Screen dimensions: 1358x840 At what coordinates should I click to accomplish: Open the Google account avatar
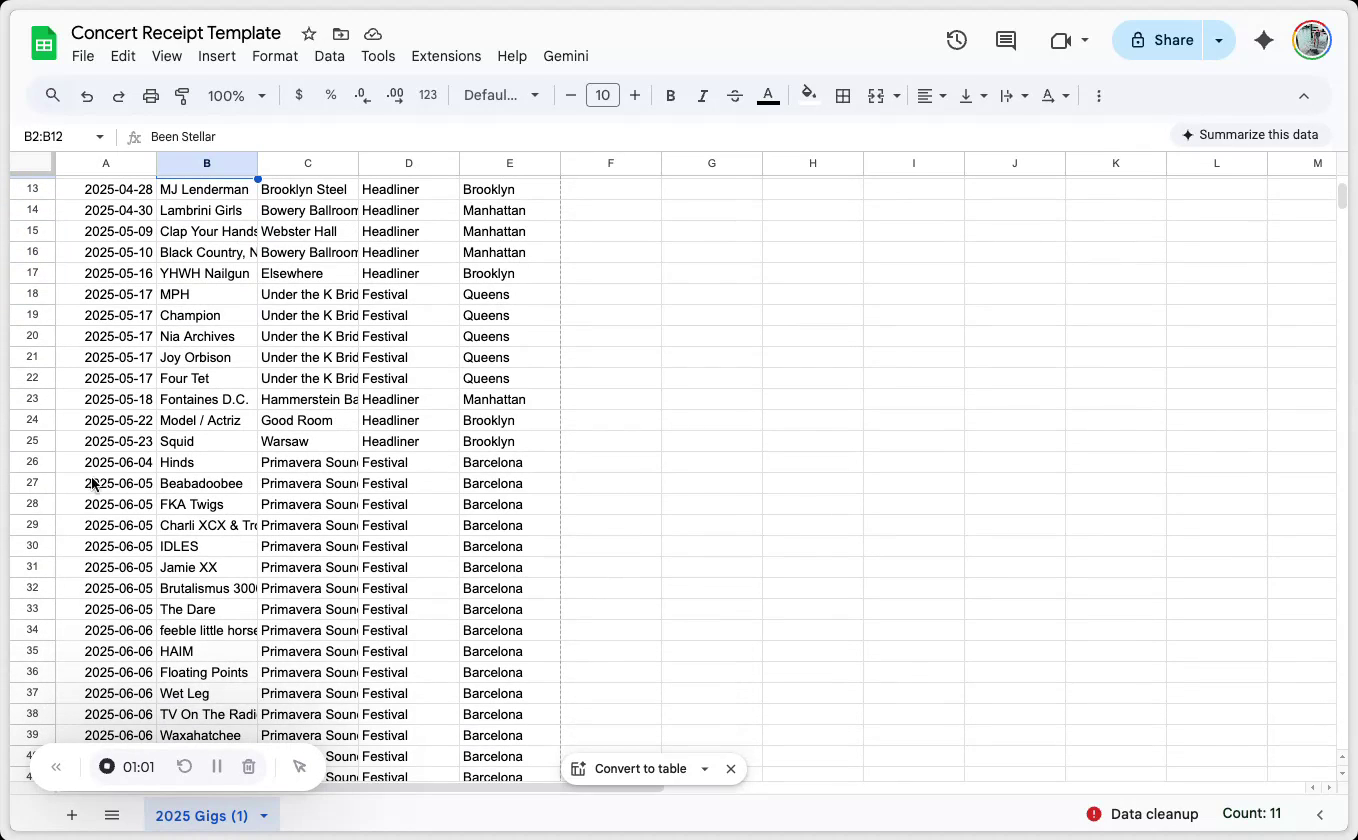1311,40
